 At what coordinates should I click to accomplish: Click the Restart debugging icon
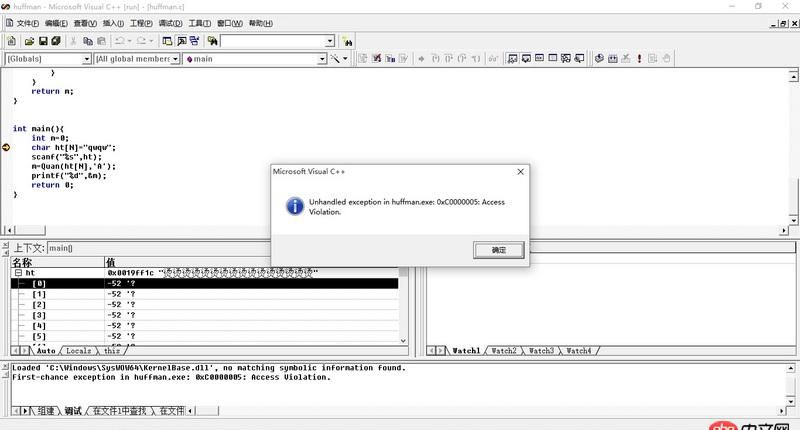click(x=363, y=59)
